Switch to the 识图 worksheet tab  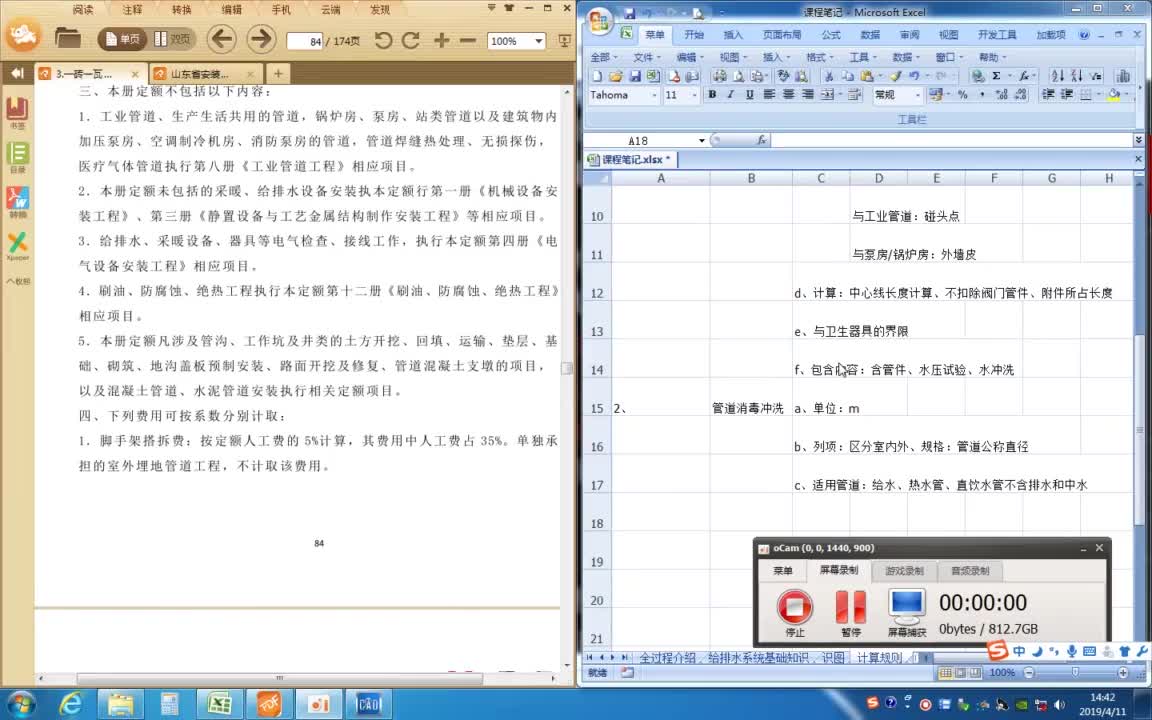(833, 658)
